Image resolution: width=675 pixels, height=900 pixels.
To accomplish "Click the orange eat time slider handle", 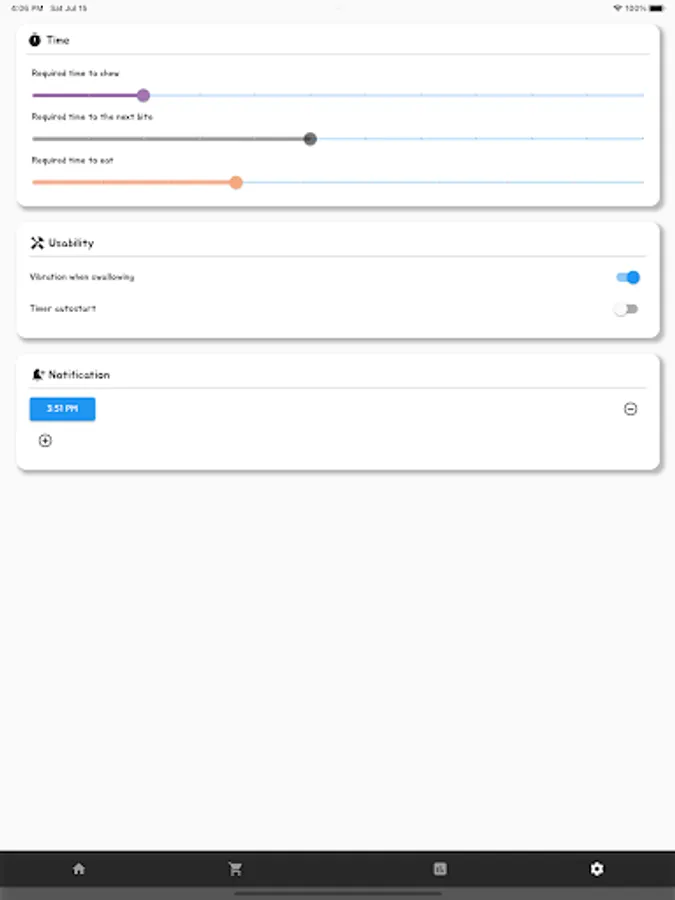I will pos(236,182).
